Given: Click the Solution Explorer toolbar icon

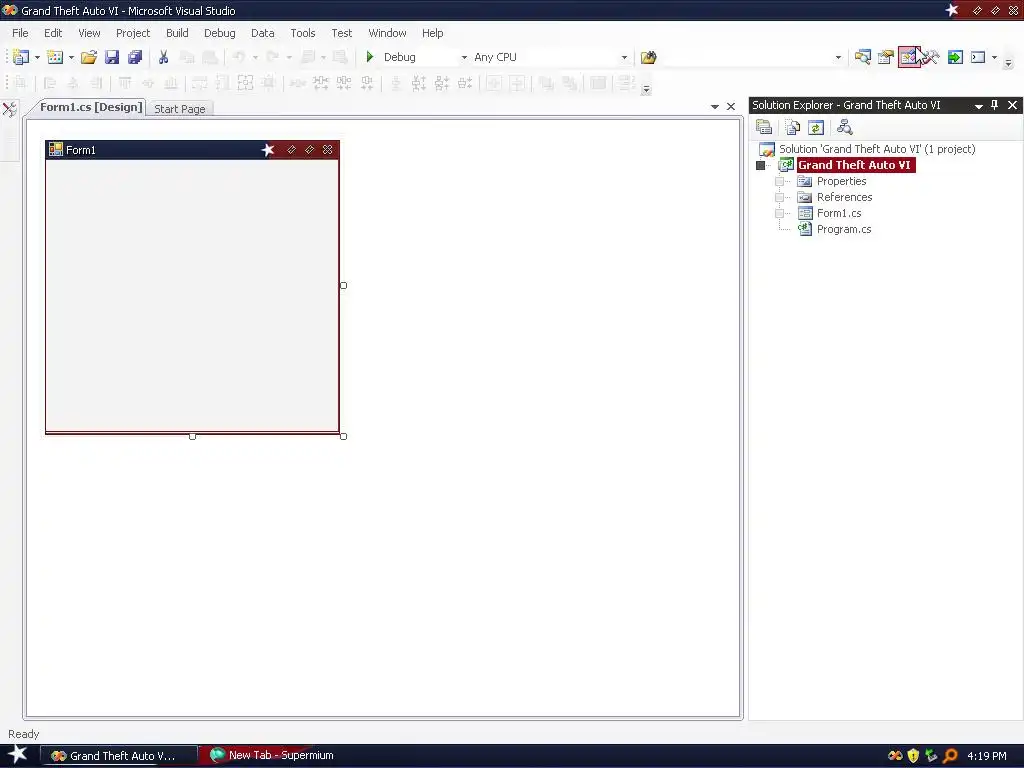Looking at the screenshot, I should pos(886,57).
